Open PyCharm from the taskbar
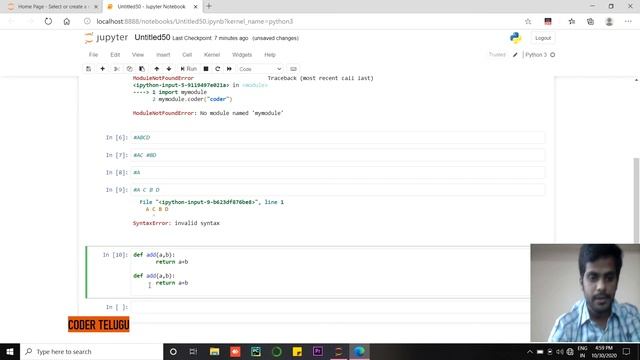The width and height of the screenshot is (640, 360). tap(256, 351)
